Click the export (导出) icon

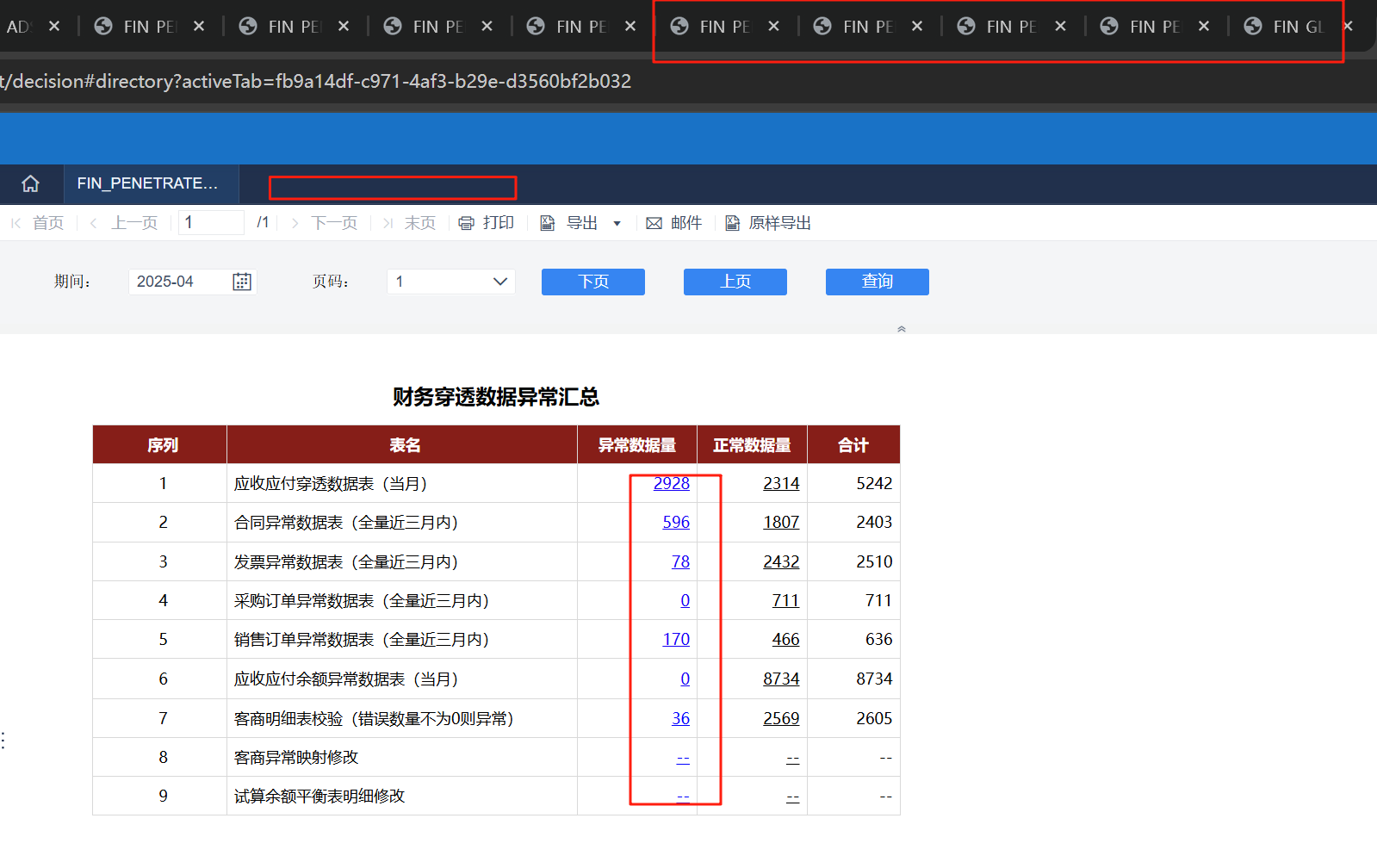click(x=548, y=223)
